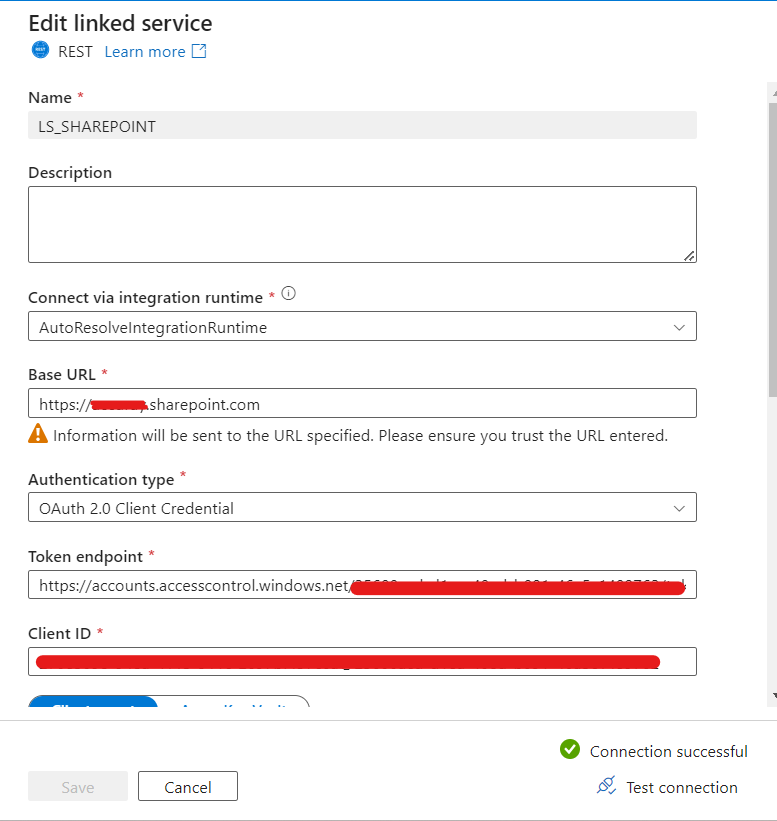Click the LS_SHAREPOINT Name field
The height and width of the screenshot is (821, 777).
[362, 126]
